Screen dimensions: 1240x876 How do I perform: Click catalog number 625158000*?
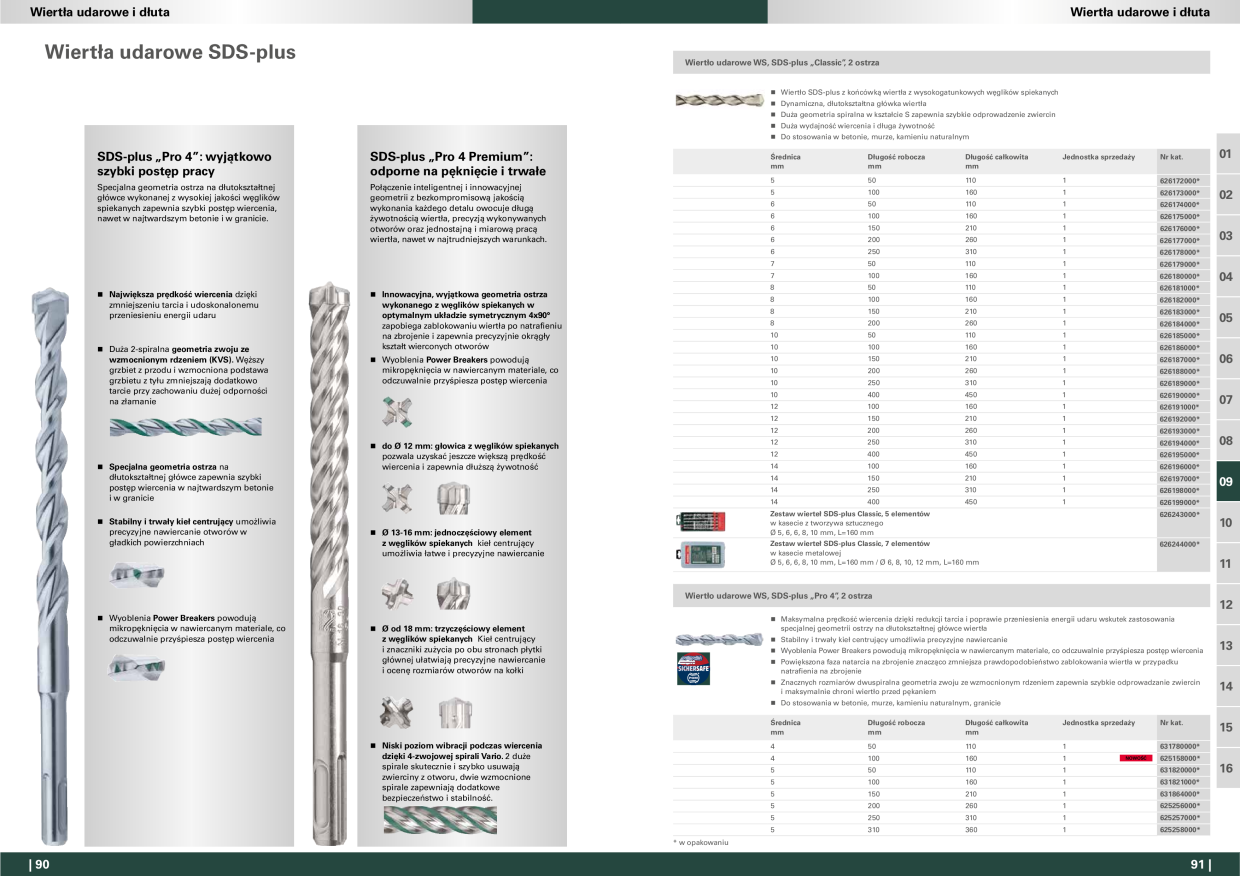(1179, 758)
